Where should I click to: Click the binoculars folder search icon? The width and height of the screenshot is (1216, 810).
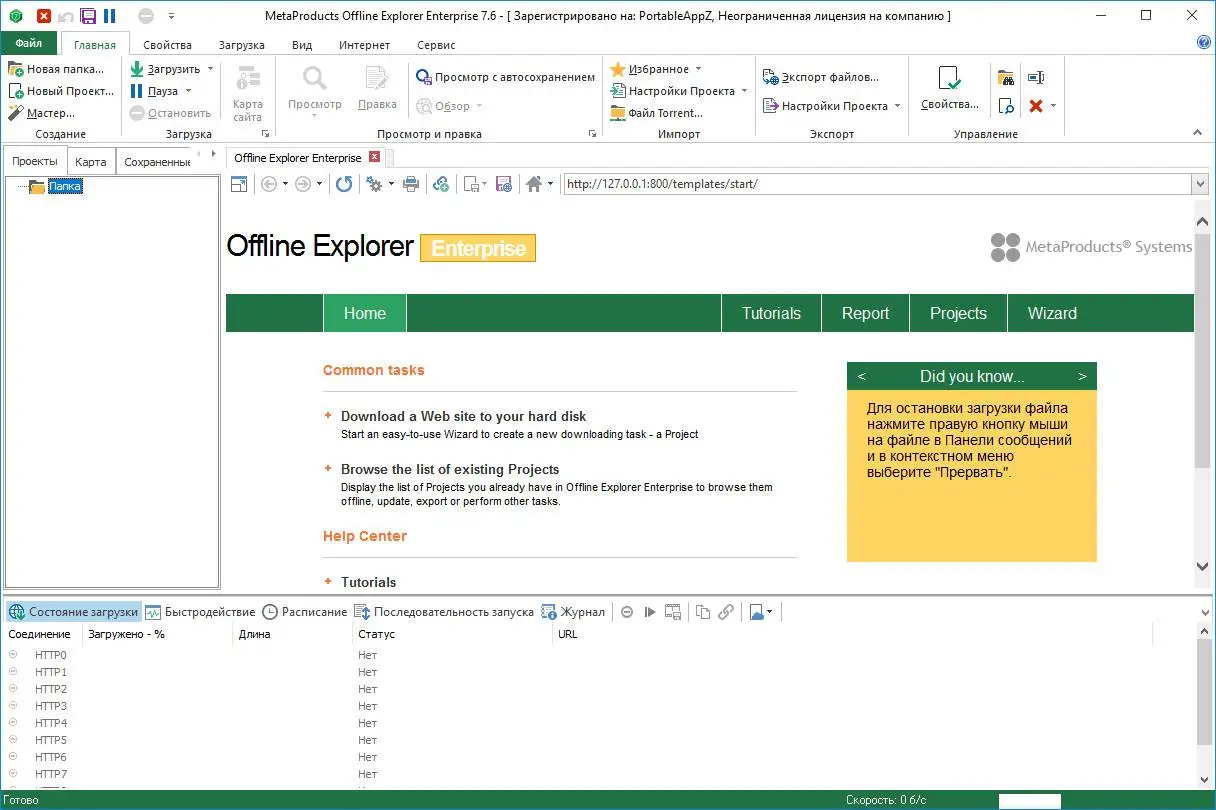pyautogui.click(x=1006, y=78)
